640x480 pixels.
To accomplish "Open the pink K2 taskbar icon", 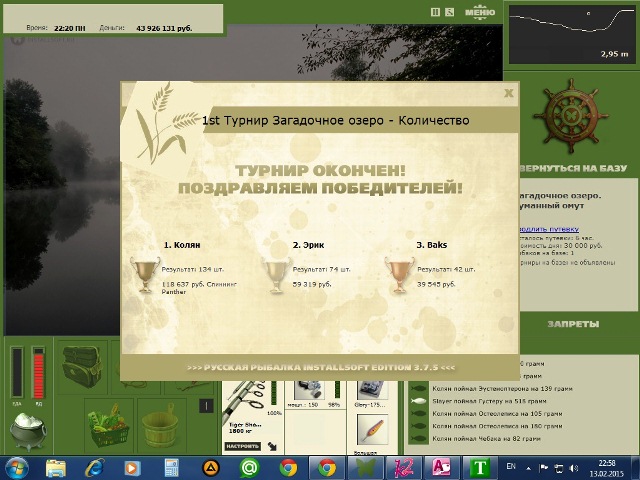I will click(x=403, y=468).
